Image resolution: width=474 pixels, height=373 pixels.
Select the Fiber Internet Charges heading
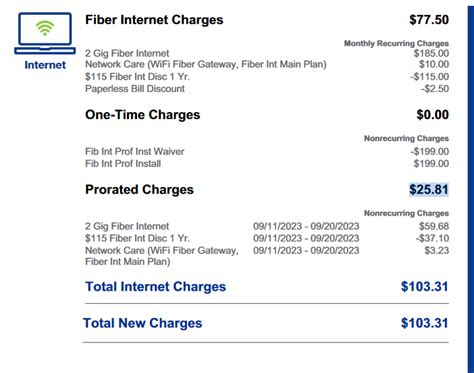pos(154,20)
